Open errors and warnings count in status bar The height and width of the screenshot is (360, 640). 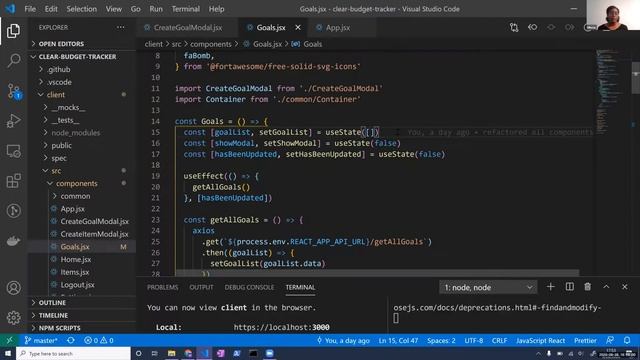coord(98,340)
